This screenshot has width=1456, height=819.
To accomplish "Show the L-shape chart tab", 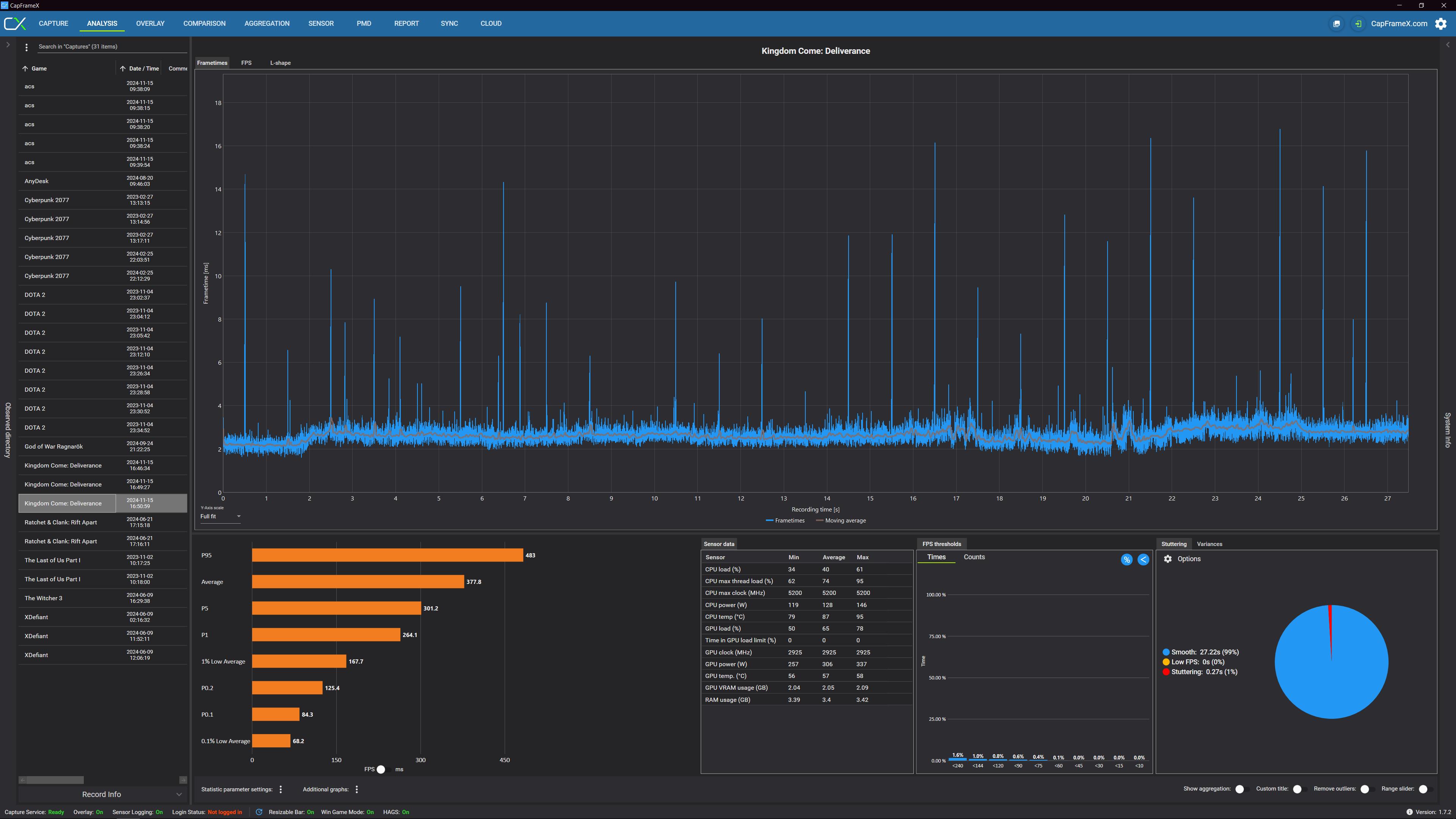I will click(280, 63).
